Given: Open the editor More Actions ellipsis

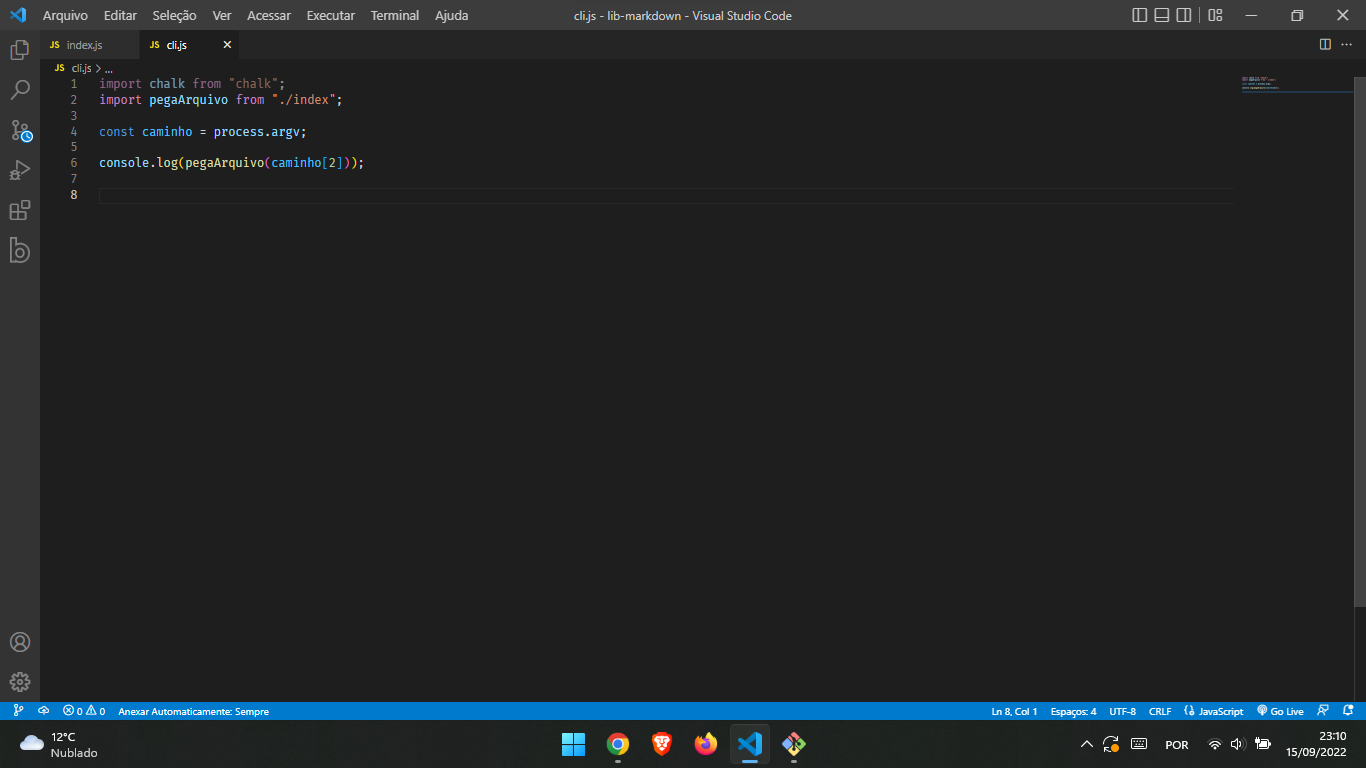Looking at the screenshot, I should point(1348,44).
